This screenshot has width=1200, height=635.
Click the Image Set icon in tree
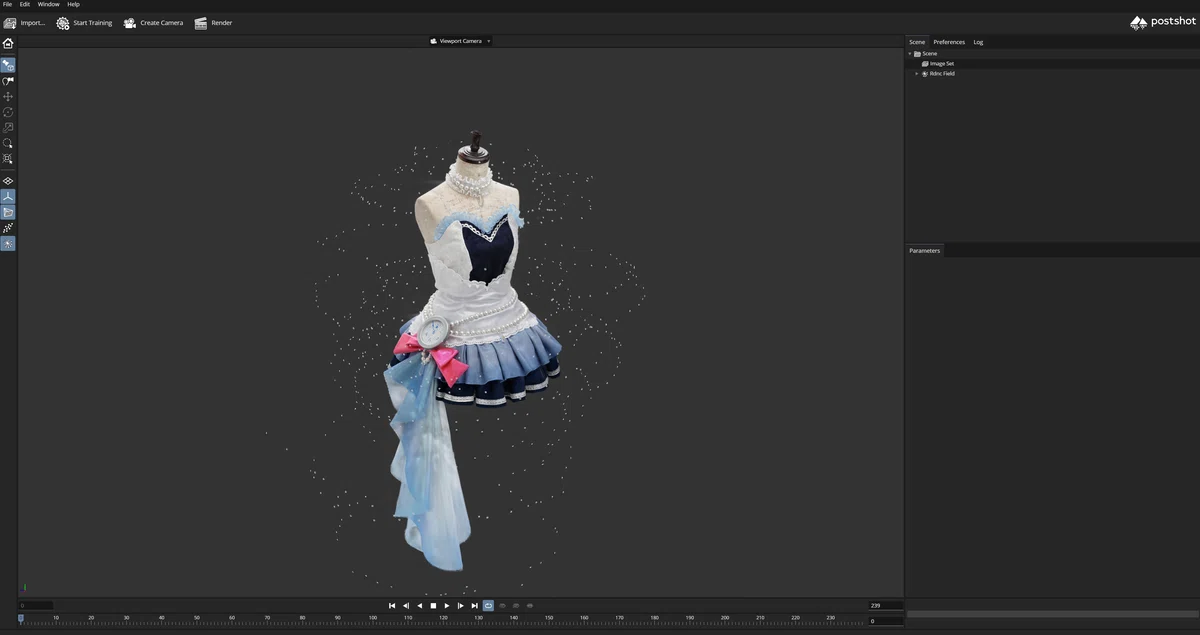click(925, 63)
